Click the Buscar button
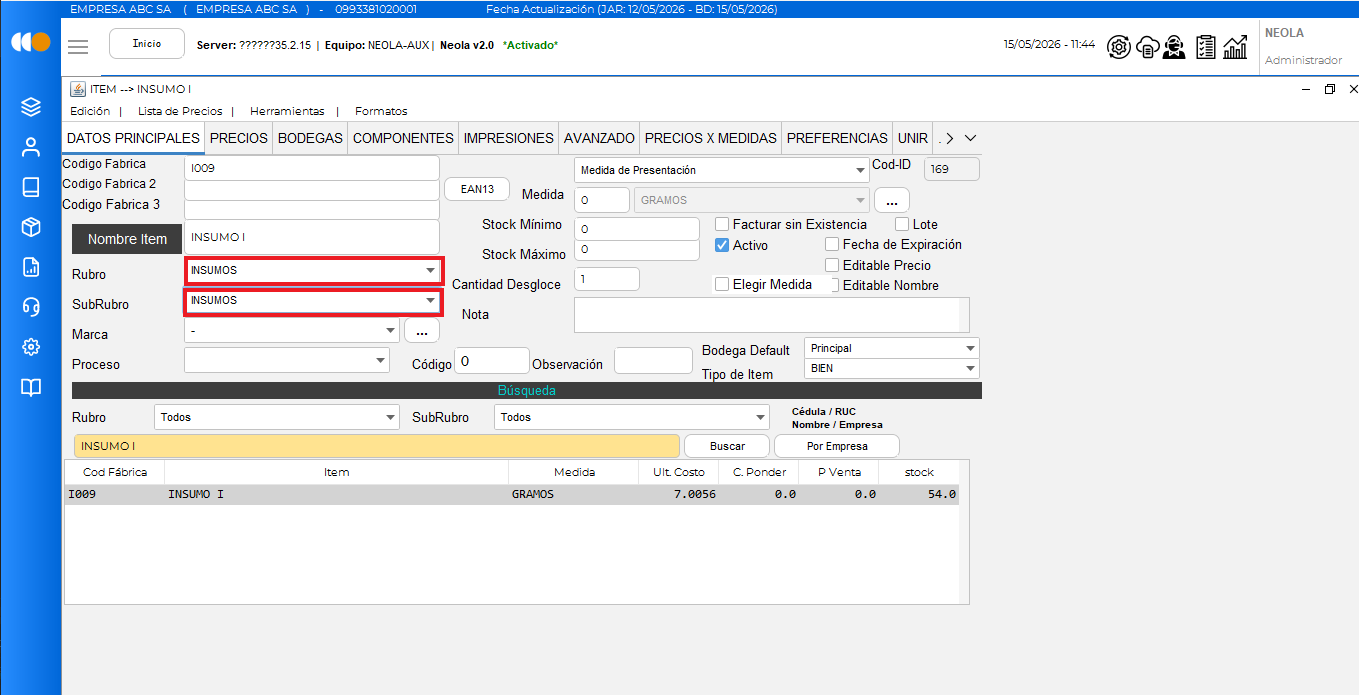 [x=727, y=446]
